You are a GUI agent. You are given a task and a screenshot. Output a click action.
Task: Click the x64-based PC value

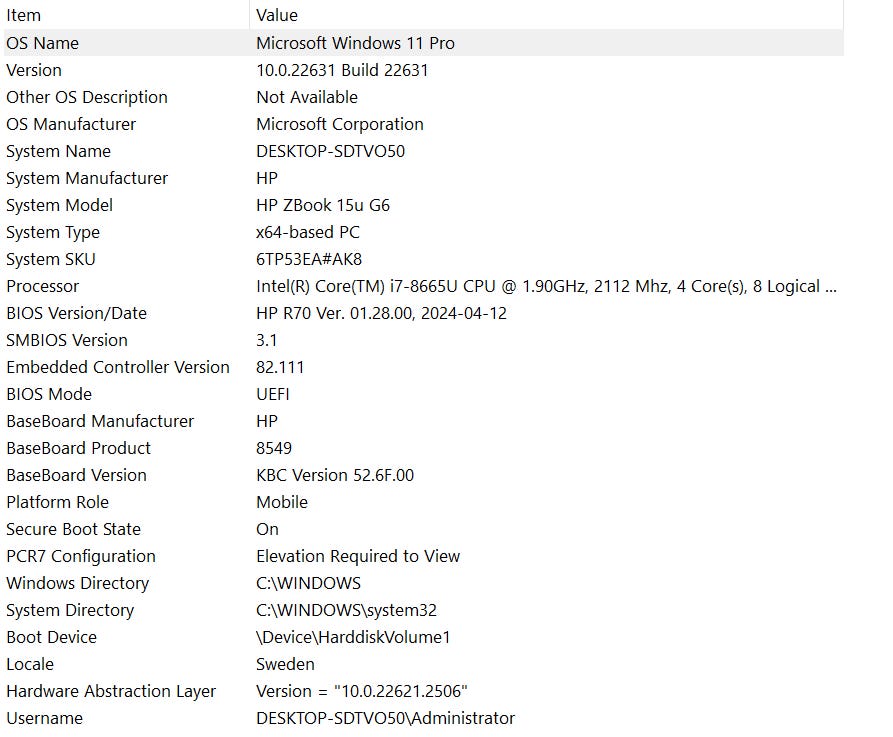pos(308,232)
